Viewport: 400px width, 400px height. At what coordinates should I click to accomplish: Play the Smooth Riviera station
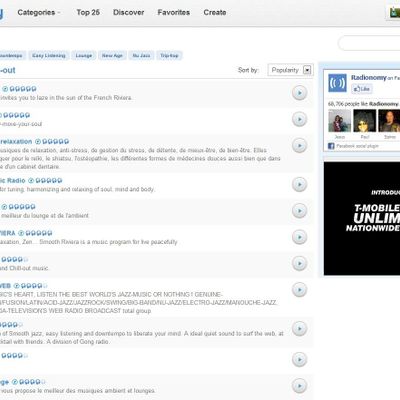[299, 237]
